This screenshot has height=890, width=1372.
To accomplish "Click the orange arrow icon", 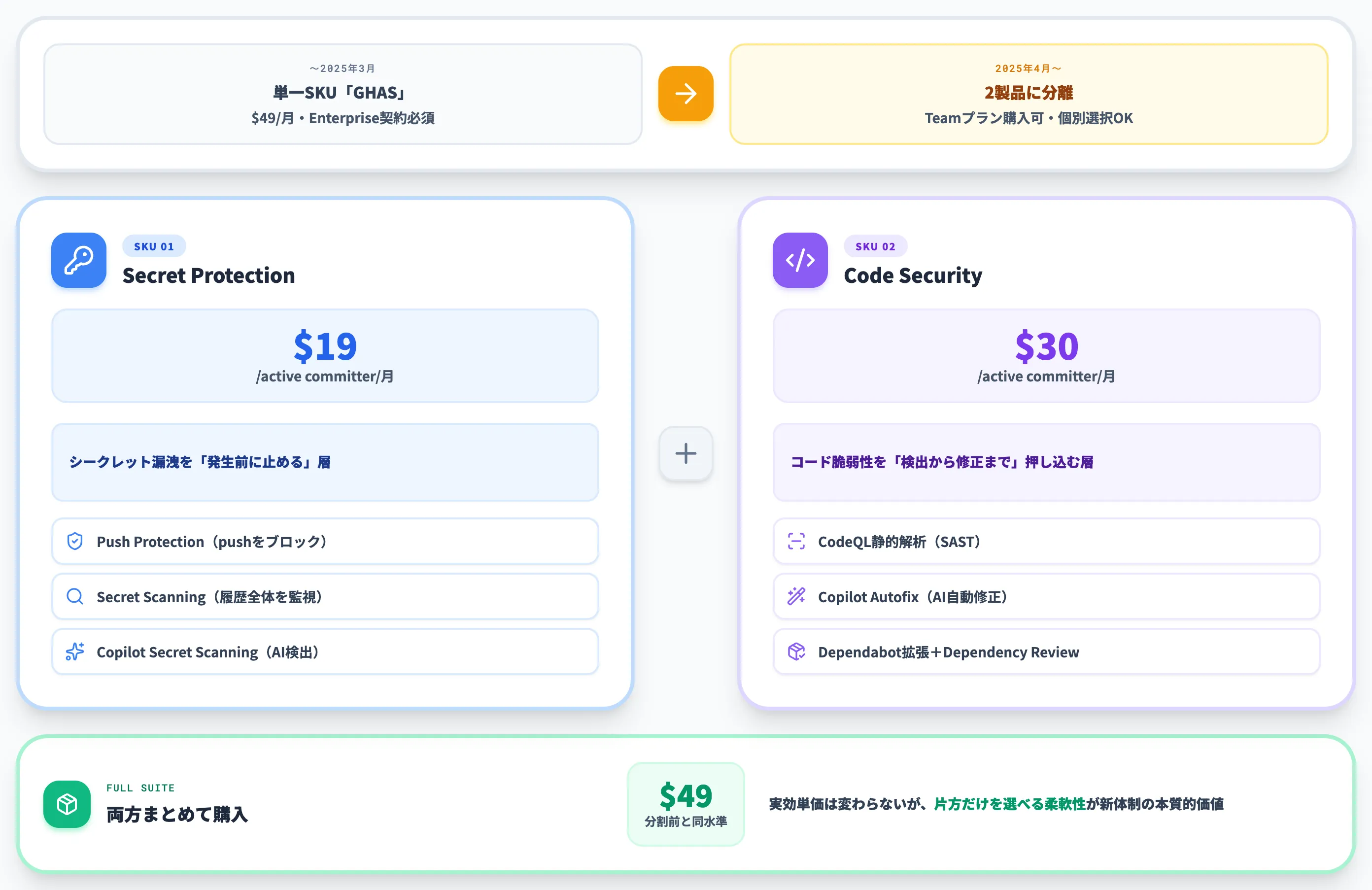I will (686, 93).
